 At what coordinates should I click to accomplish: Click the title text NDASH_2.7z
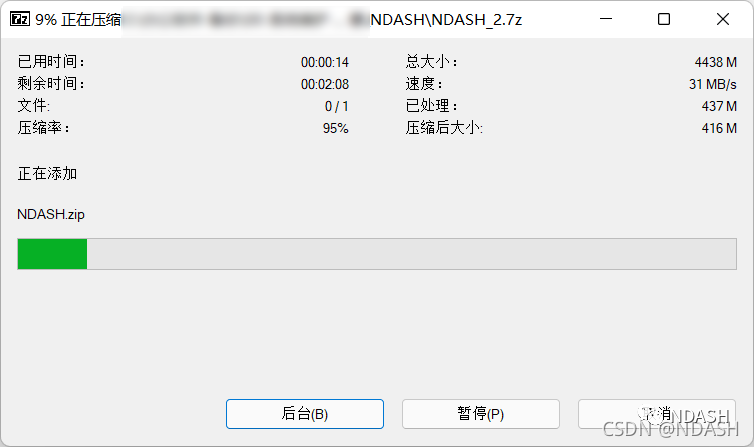(x=477, y=20)
